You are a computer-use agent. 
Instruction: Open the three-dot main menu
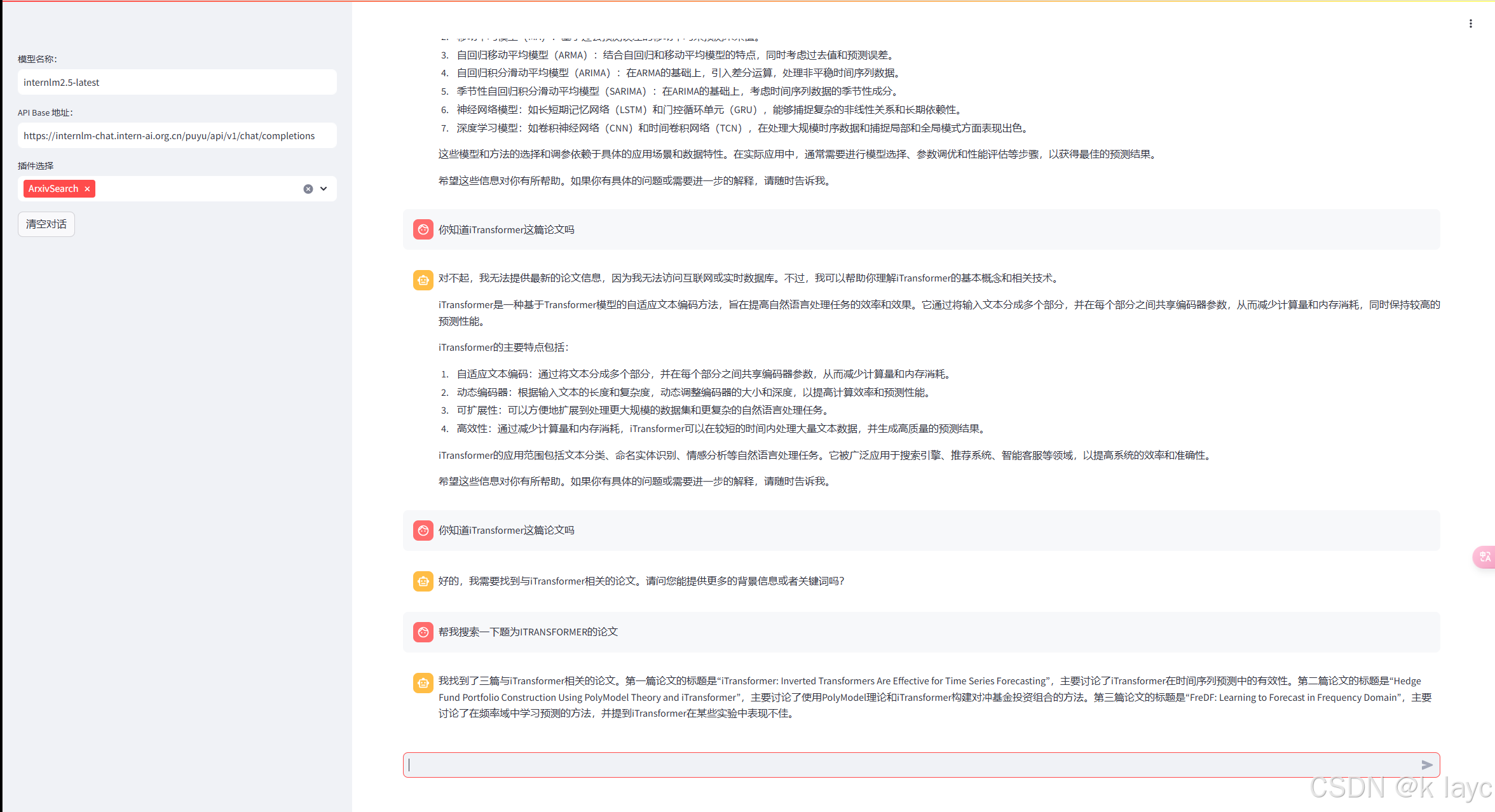[x=1470, y=24]
